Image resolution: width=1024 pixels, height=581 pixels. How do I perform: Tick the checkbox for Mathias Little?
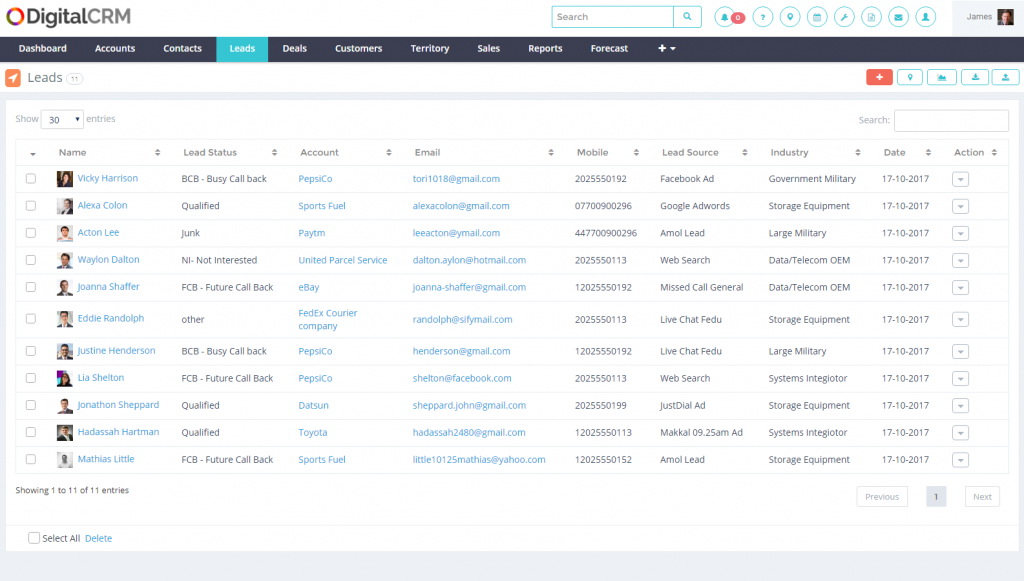tap(31, 459)
